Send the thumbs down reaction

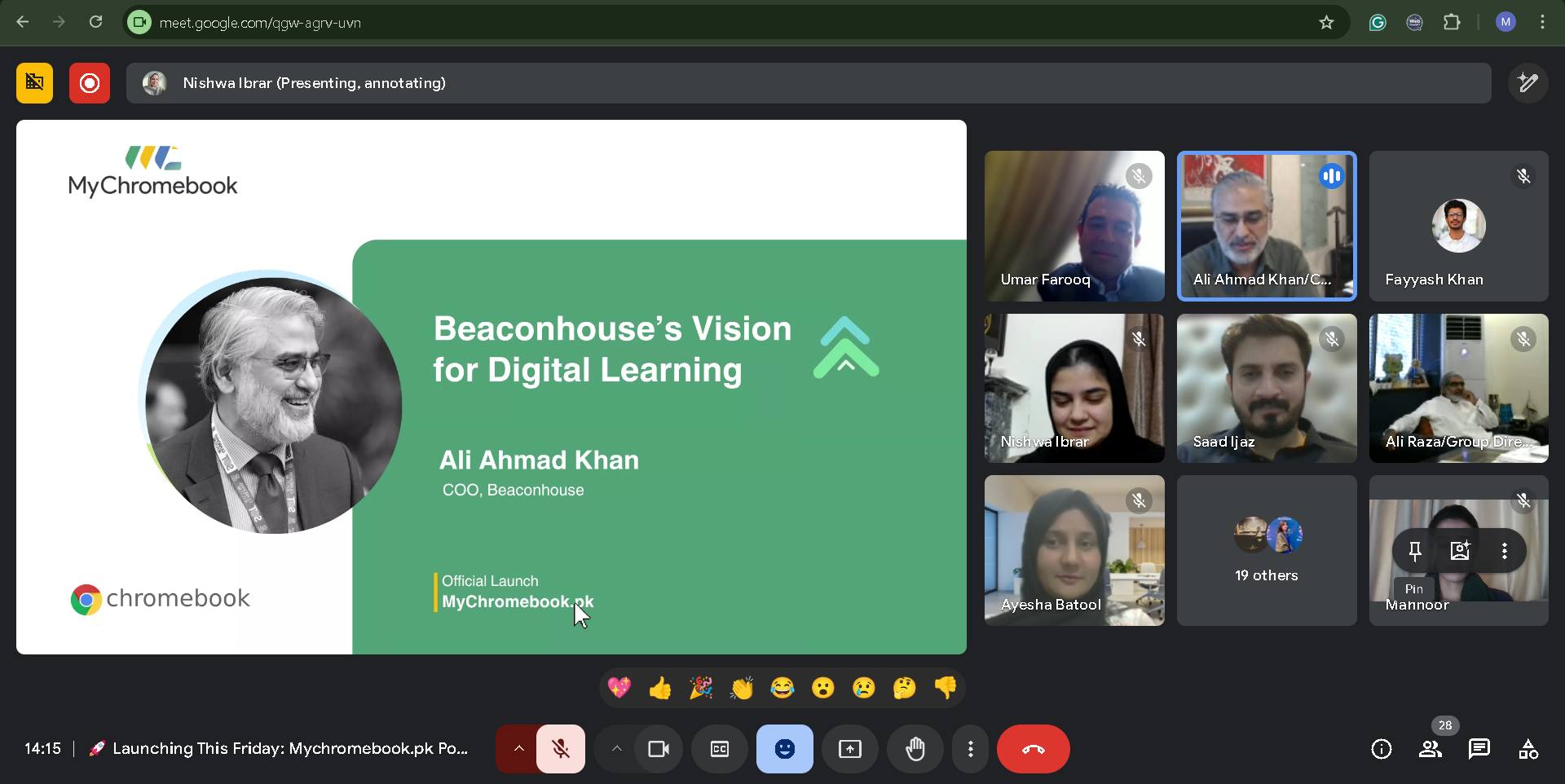click(x=946, y=689)
